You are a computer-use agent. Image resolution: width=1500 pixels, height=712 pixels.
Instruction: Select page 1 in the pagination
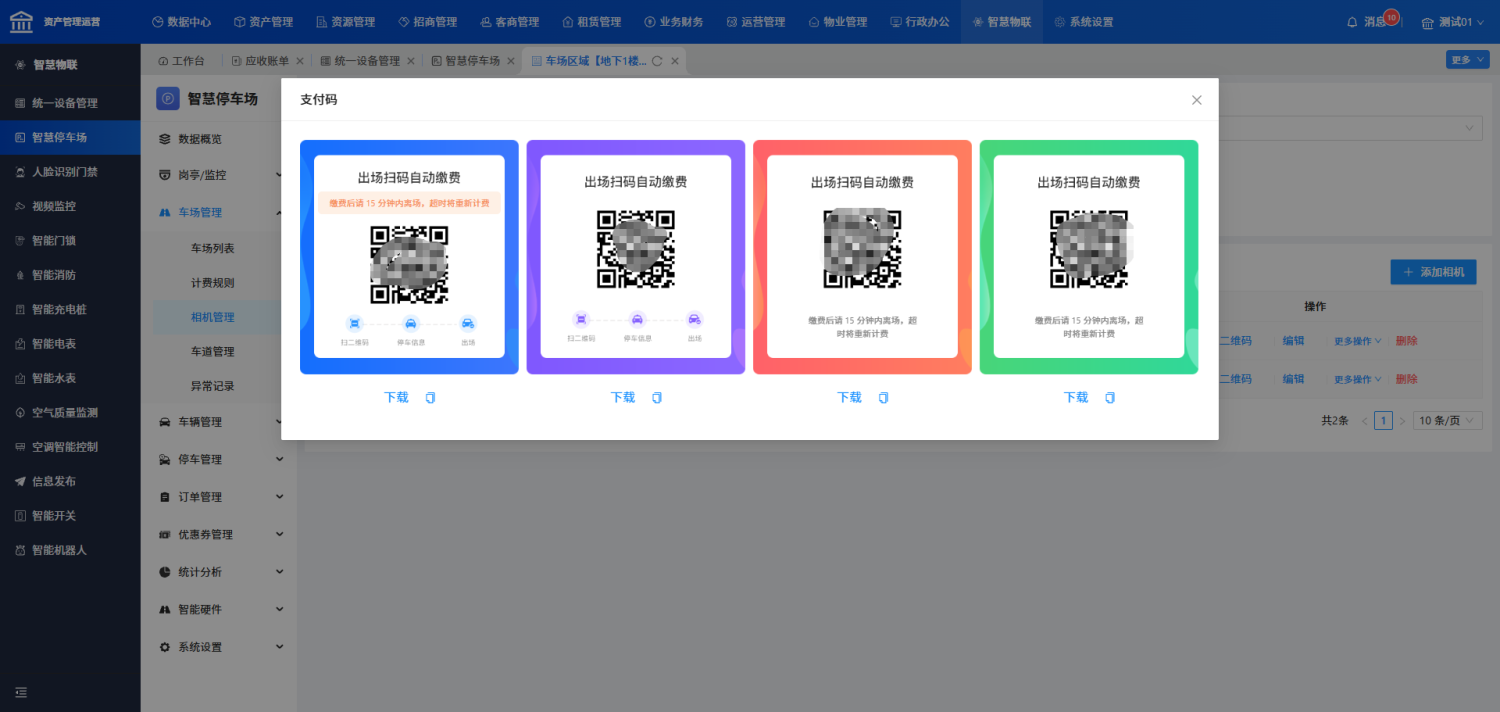tap(1383, 421)
